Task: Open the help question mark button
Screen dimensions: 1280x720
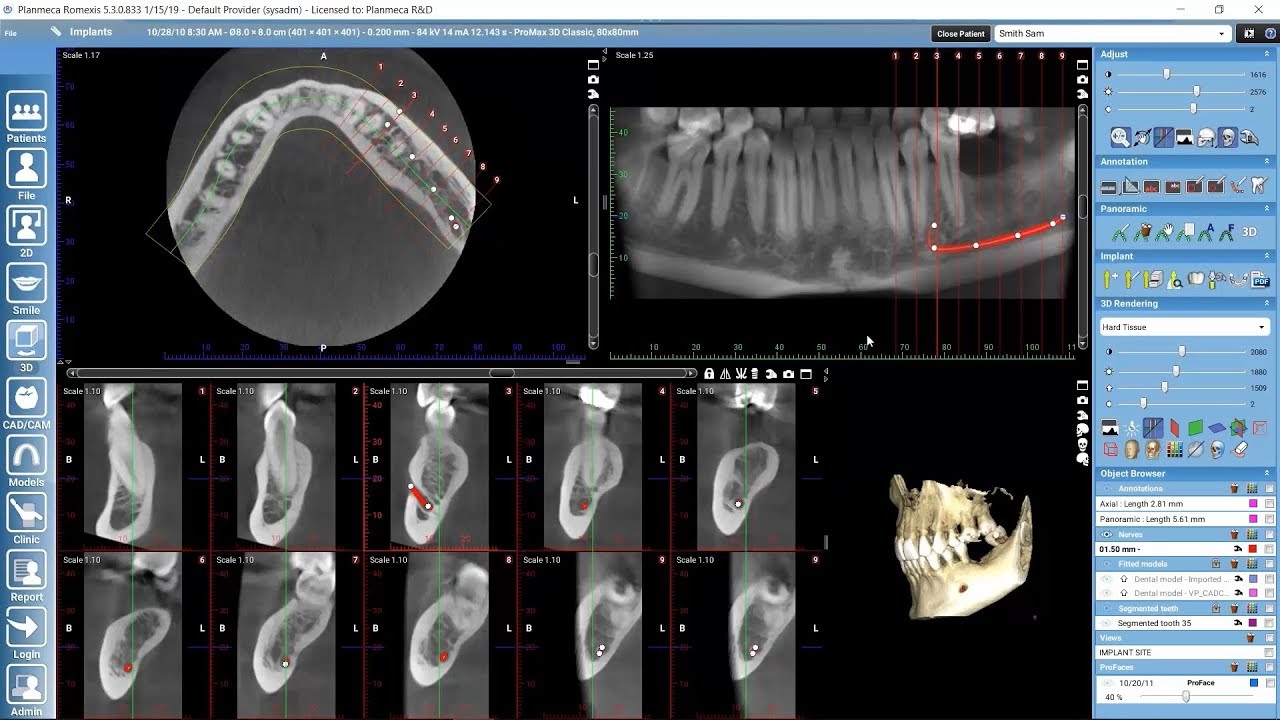Action: [1269, 33]
